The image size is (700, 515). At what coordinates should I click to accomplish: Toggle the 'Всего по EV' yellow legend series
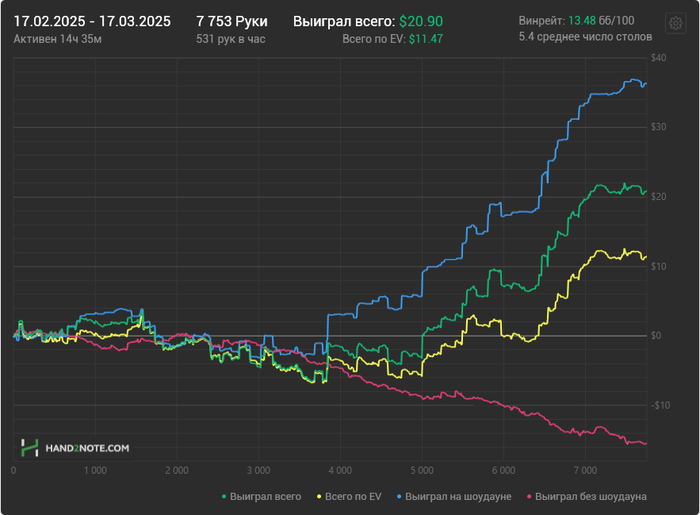coord(349,496)
